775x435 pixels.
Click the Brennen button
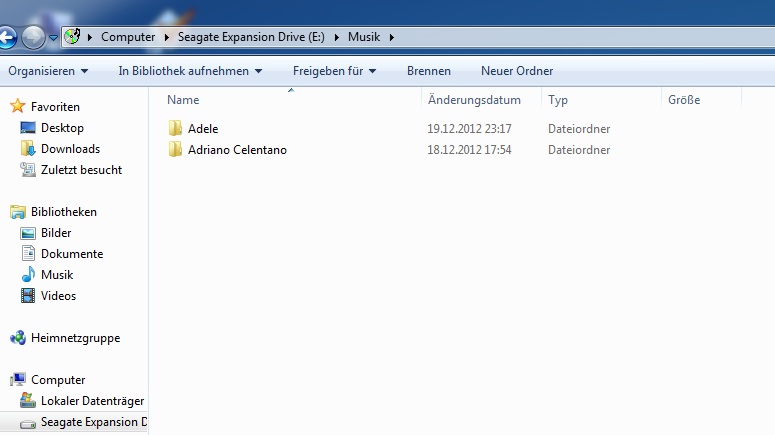tap(429, 71)
